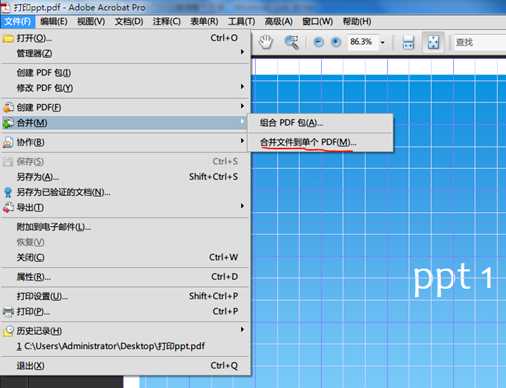Screen dimensions: 506x388
Task: Click the icon beside 协作(B)
Action: [8, 142]
